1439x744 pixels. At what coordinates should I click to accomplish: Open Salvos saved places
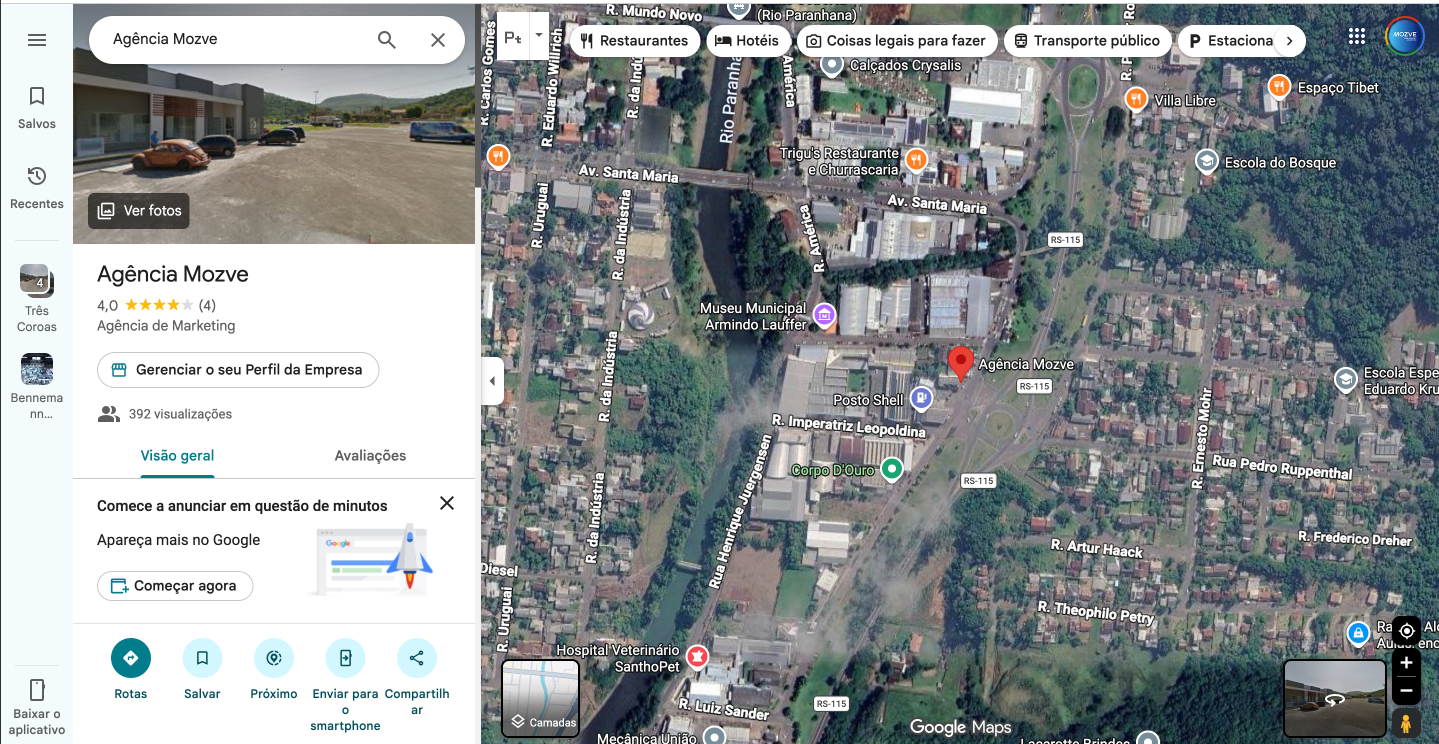pos(37,108)
